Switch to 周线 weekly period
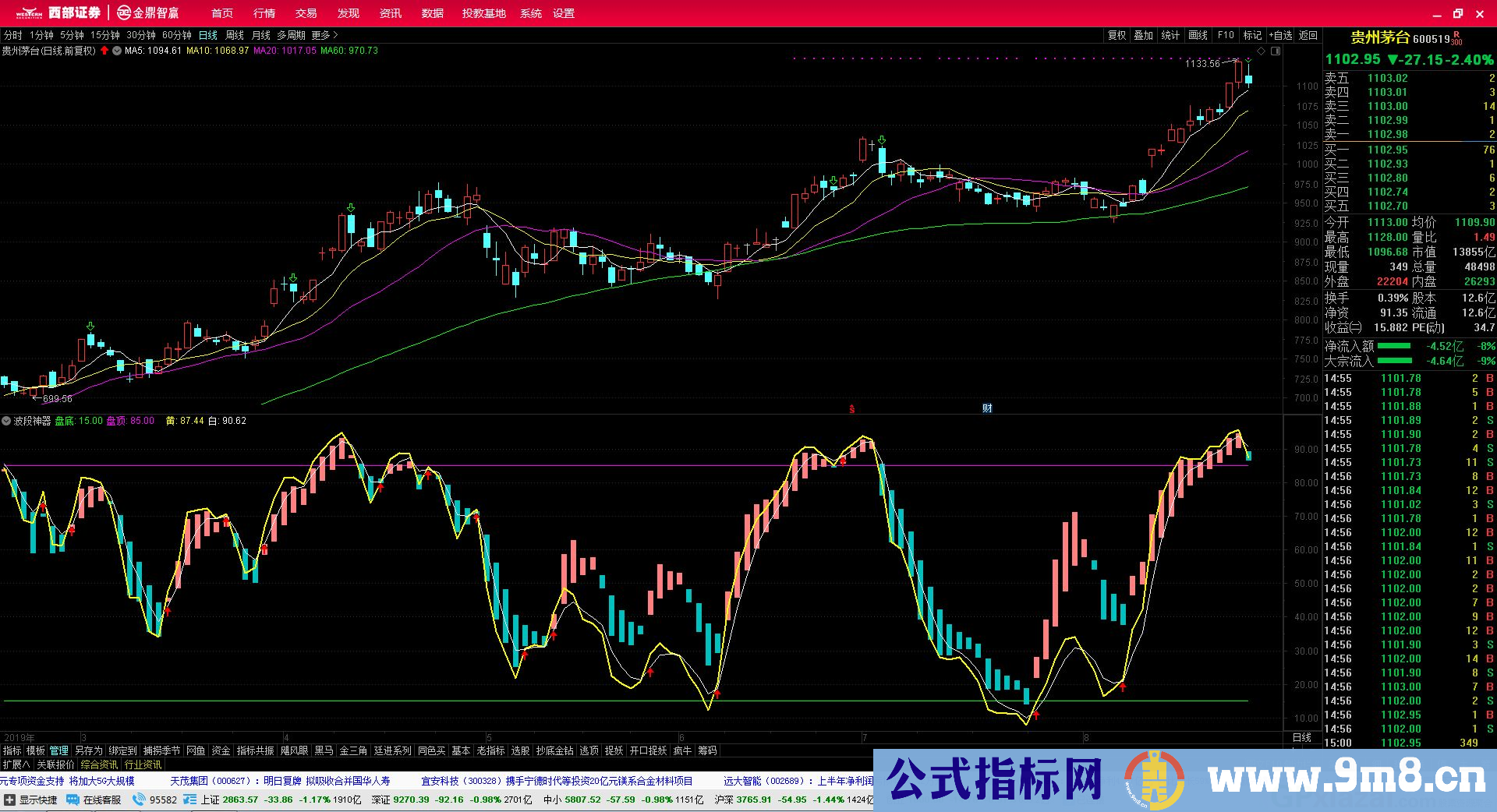 point(235,35)
